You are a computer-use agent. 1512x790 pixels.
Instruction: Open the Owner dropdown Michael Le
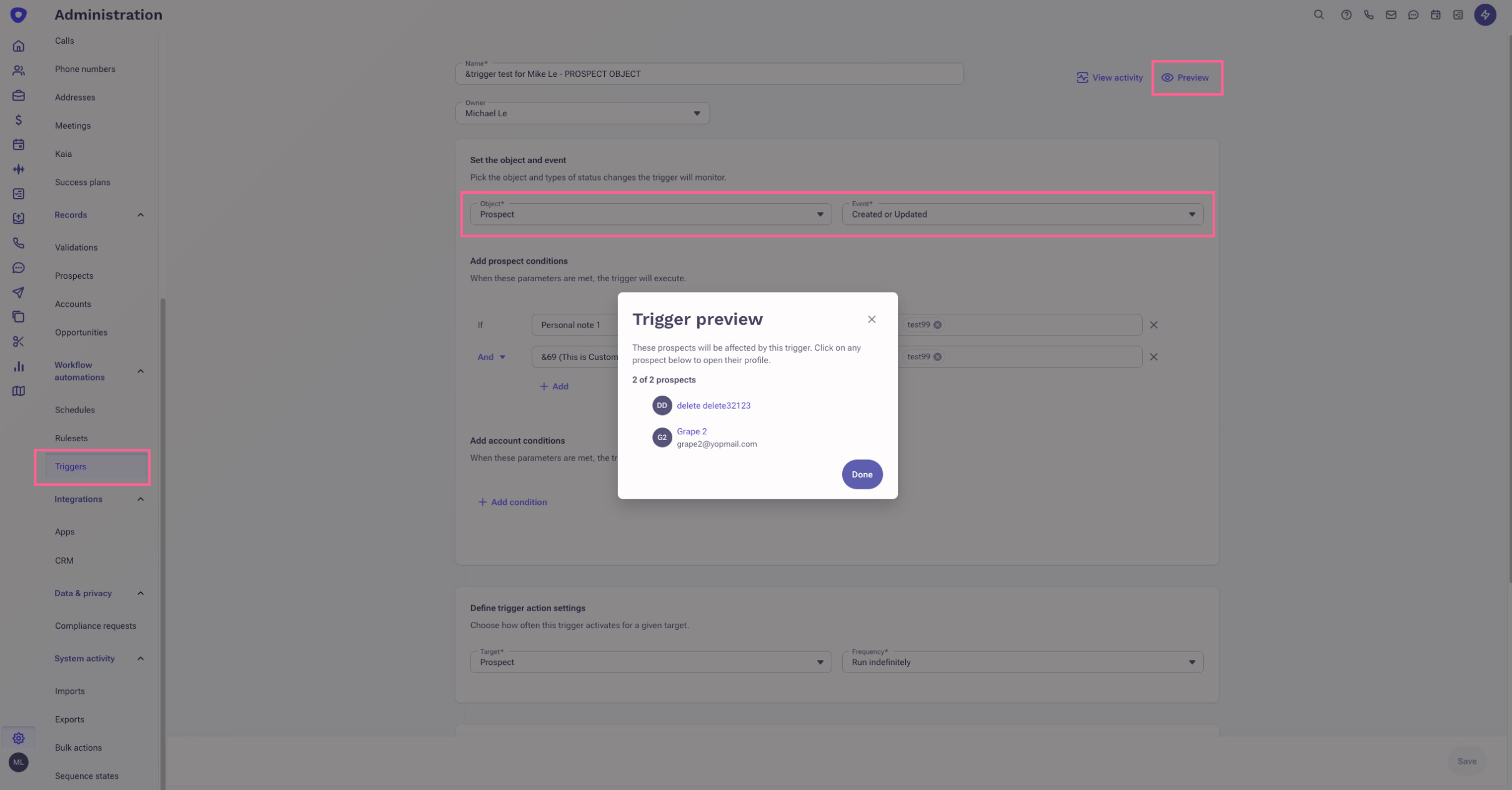(x=582, y=114)
